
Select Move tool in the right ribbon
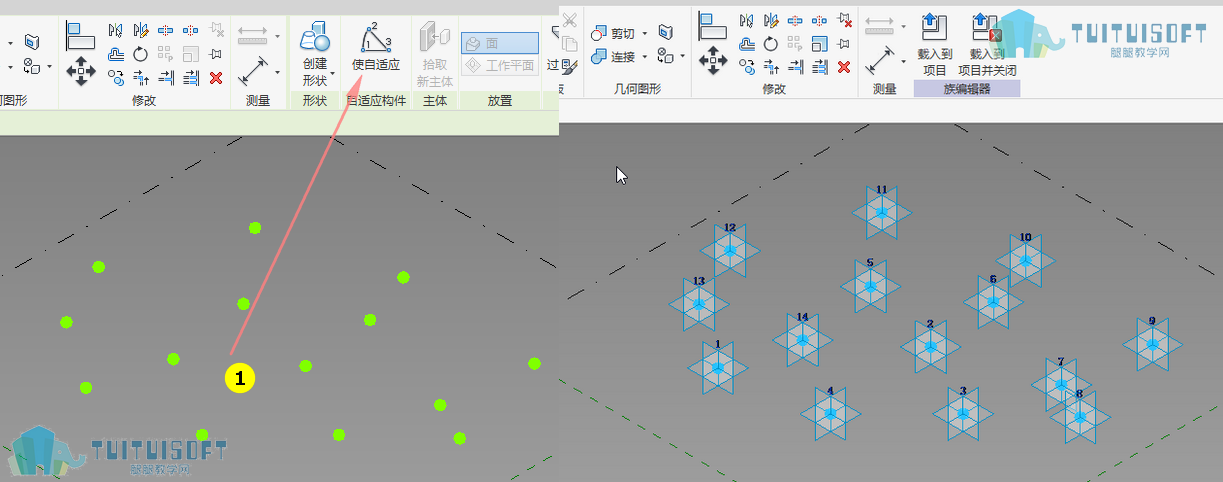712,61
